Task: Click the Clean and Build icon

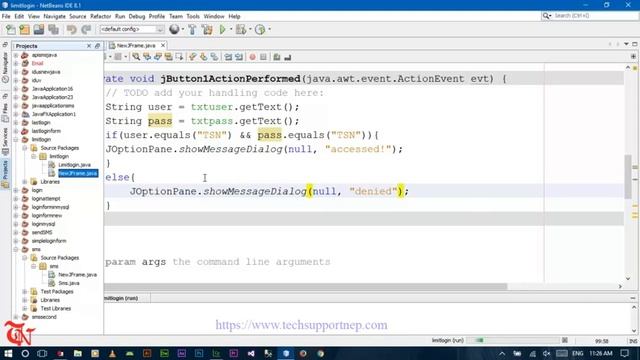Action: (x=207, y=29)
